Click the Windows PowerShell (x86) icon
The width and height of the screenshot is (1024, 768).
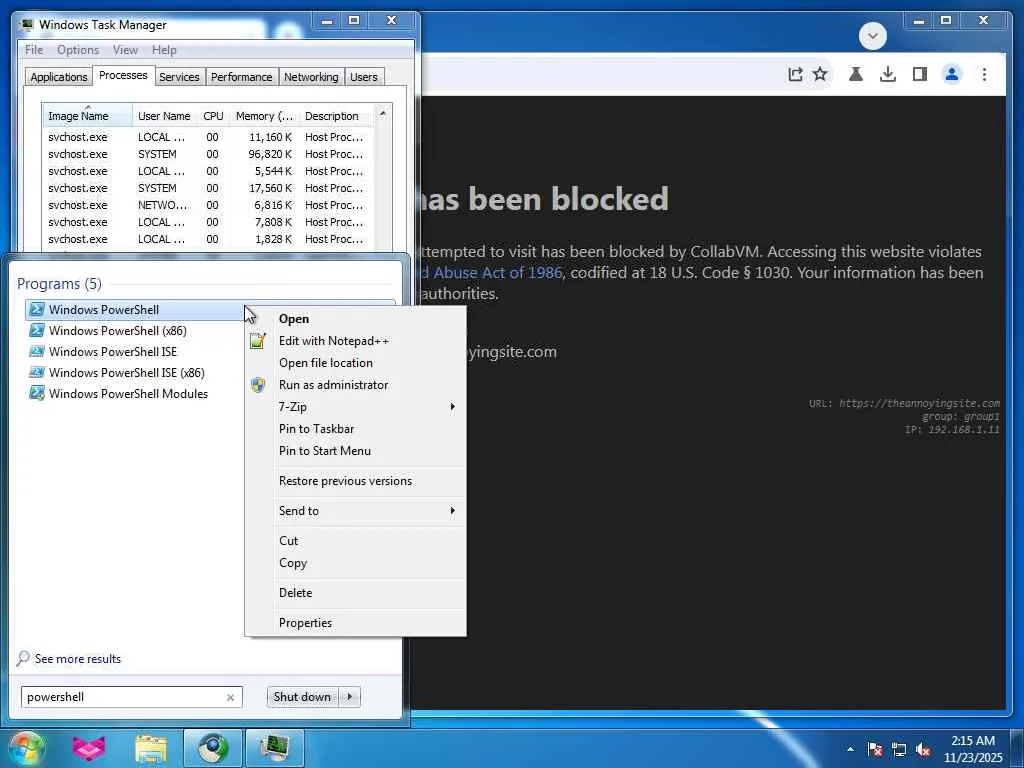[37, 330]
